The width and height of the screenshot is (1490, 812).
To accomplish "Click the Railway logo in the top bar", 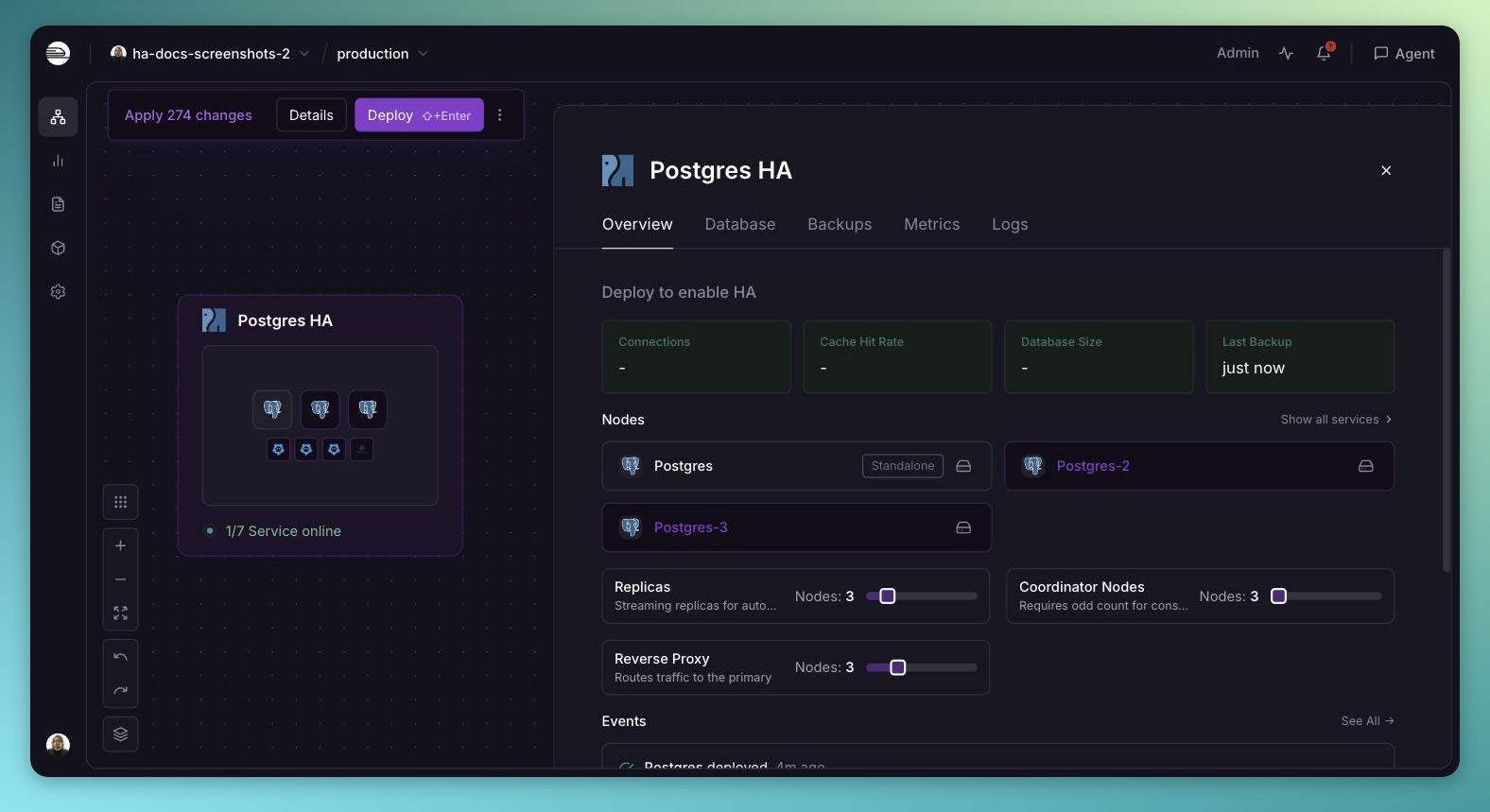I will [58, 53].
